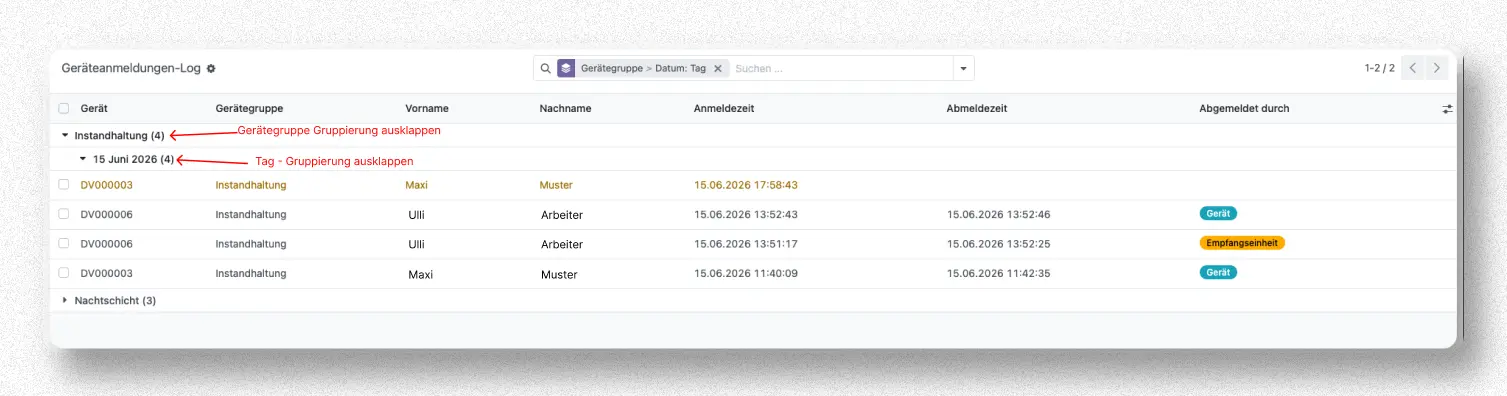Click logout time 15.06.2026 13:52:25

point(998,244)
